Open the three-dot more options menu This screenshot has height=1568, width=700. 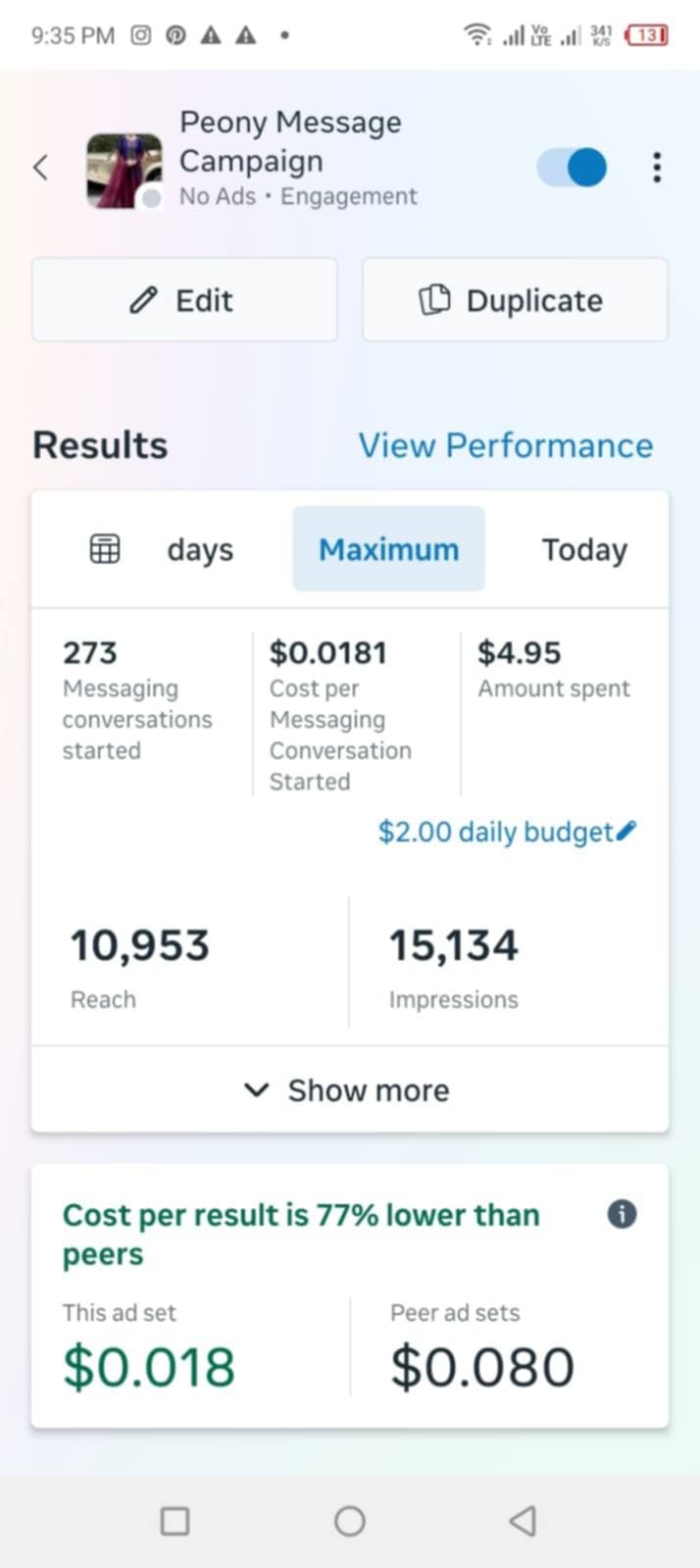pyautogui.click(x=657, y=167)
